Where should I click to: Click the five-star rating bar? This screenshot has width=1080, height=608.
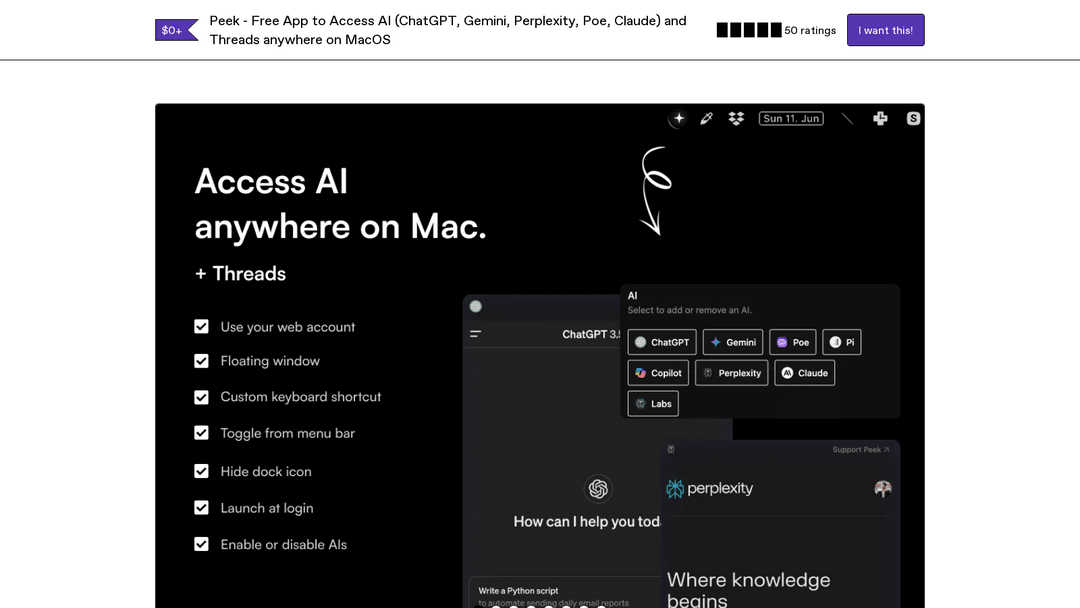click(x=749, y=30)
